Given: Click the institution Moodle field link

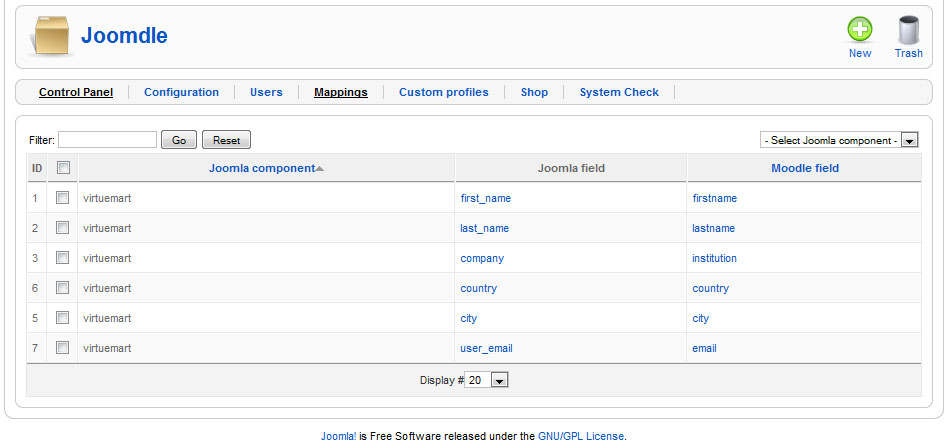Looking at the screenshot, I should (714, 258).
